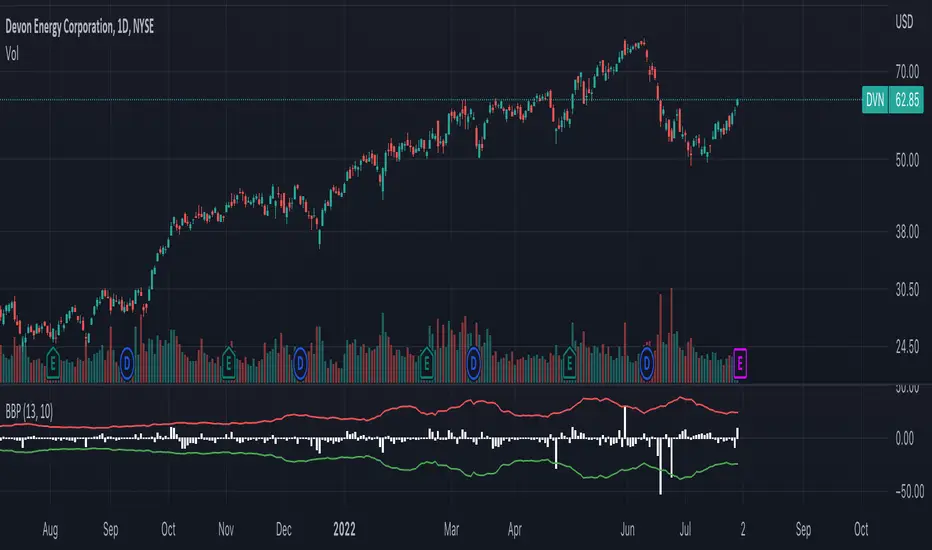This screenshot has height=550, width=932.
Task: Click the earnings E marker near August 2021
Action: coord(52,362)
